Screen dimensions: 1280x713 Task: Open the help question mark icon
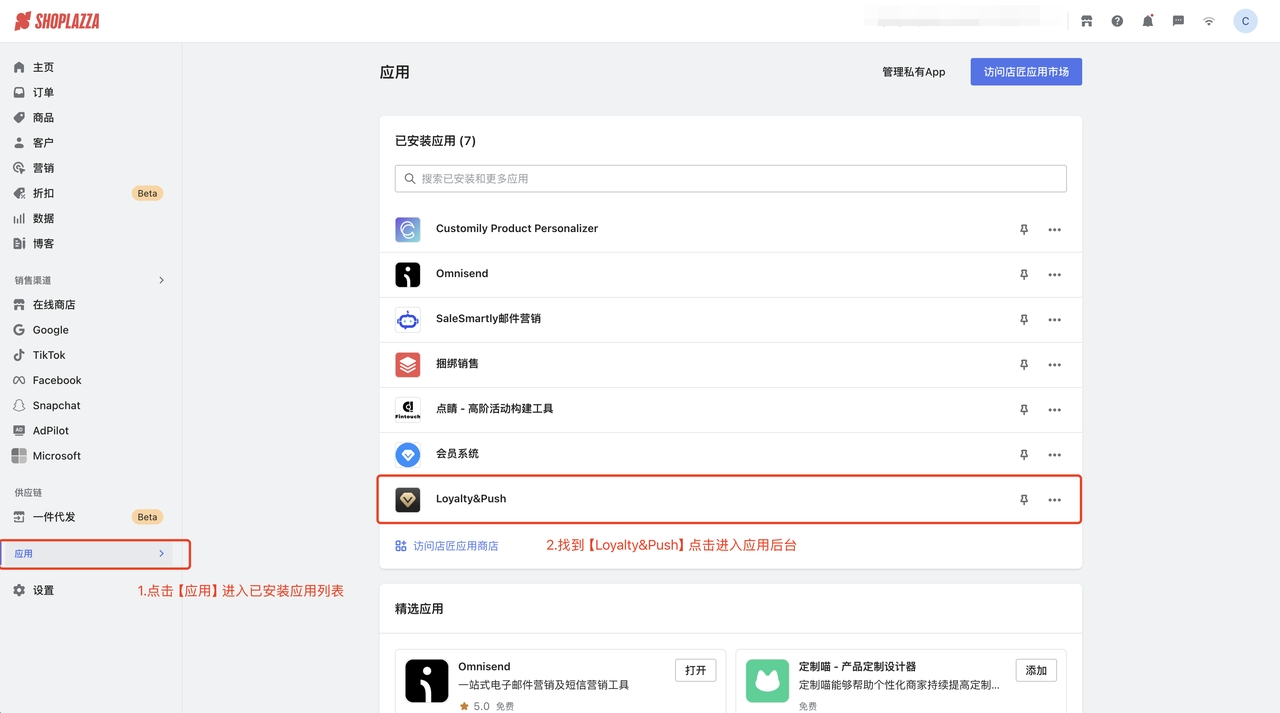point(1117,21)
